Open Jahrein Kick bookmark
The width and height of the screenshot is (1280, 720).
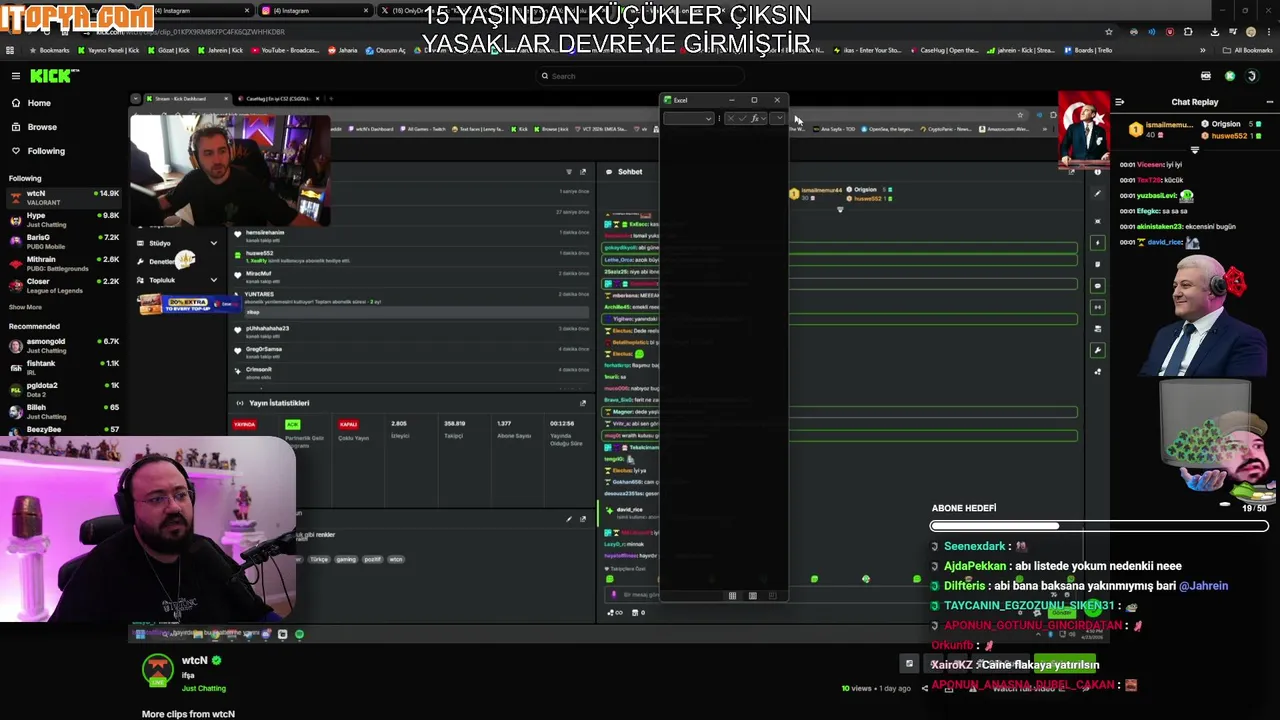coord(219,50)
